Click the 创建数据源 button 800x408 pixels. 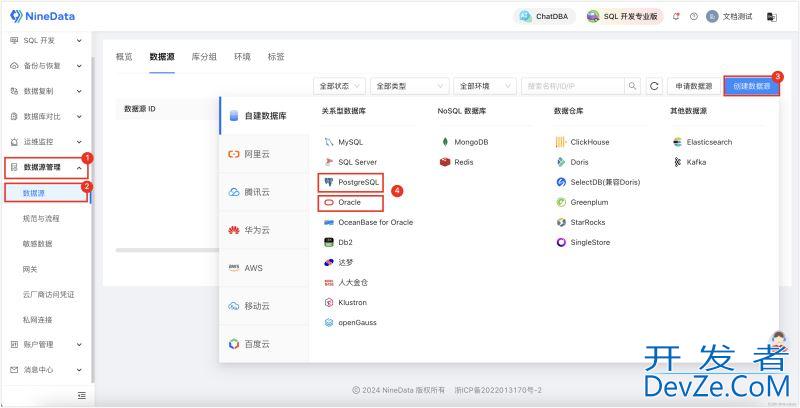[752, 86]
